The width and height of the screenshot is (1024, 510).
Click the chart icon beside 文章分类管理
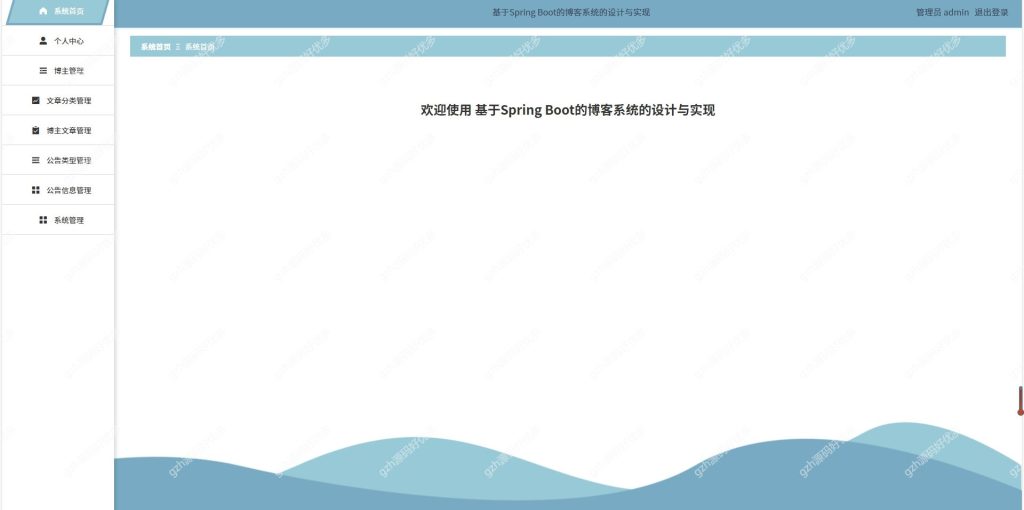tap(36, 101)
